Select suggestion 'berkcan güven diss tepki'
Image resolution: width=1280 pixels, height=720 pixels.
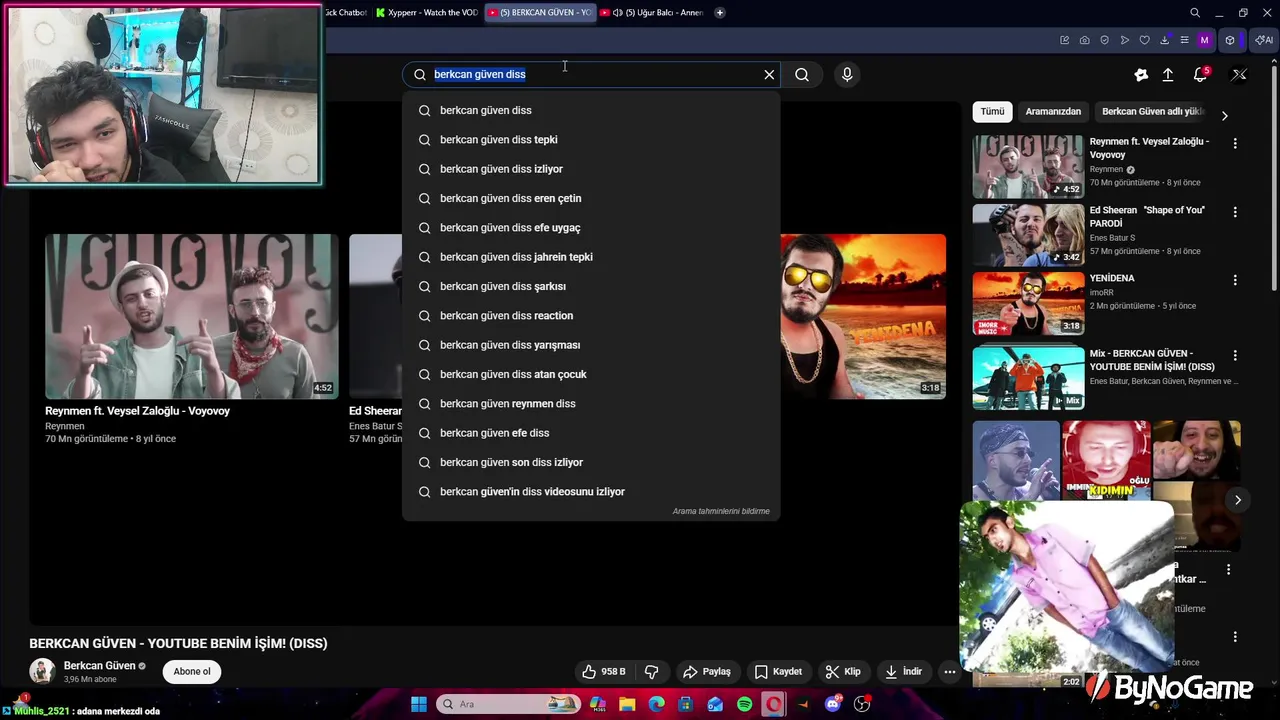click(591, 139)
